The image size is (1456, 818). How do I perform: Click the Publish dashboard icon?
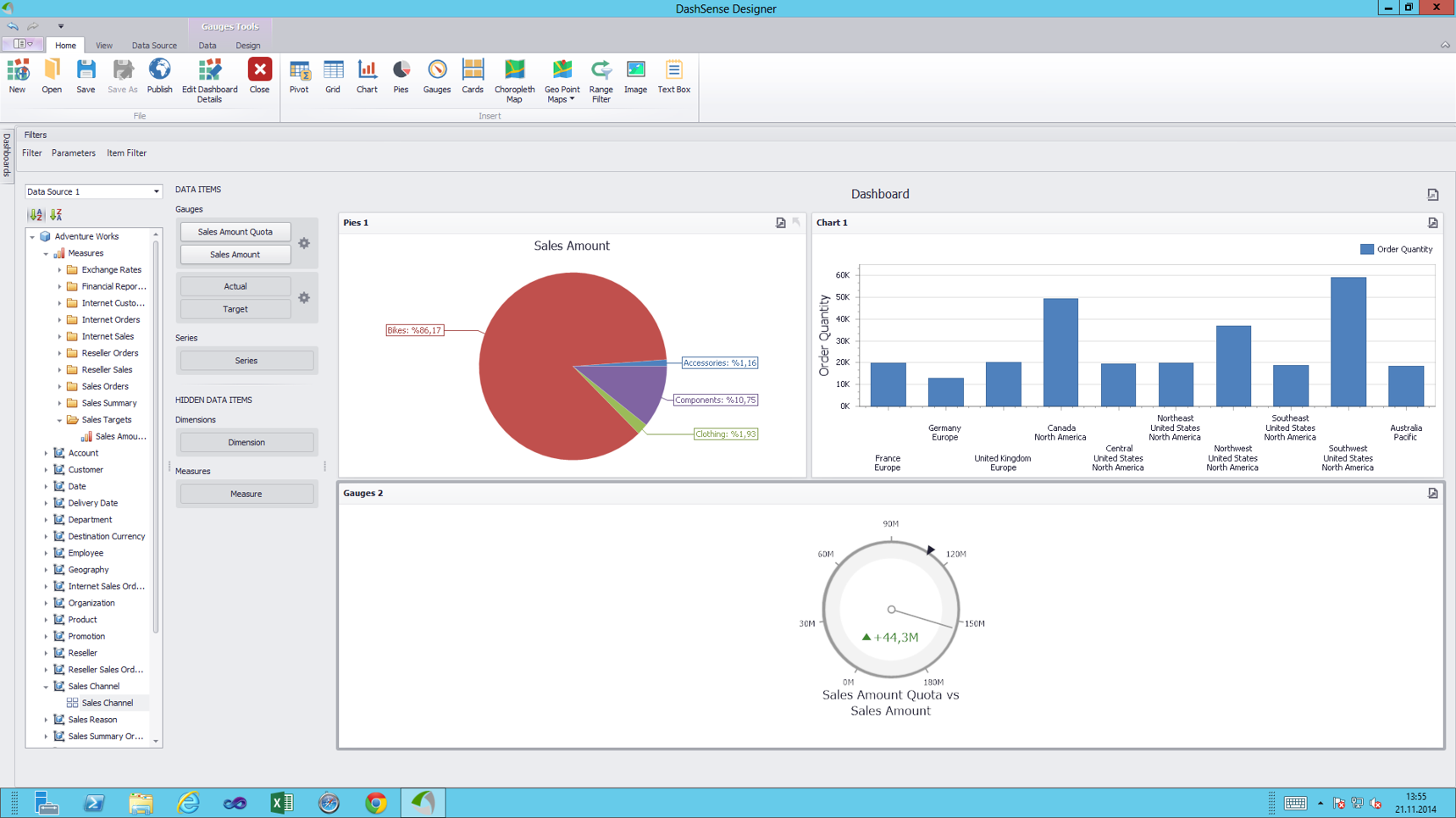(159, 76)
